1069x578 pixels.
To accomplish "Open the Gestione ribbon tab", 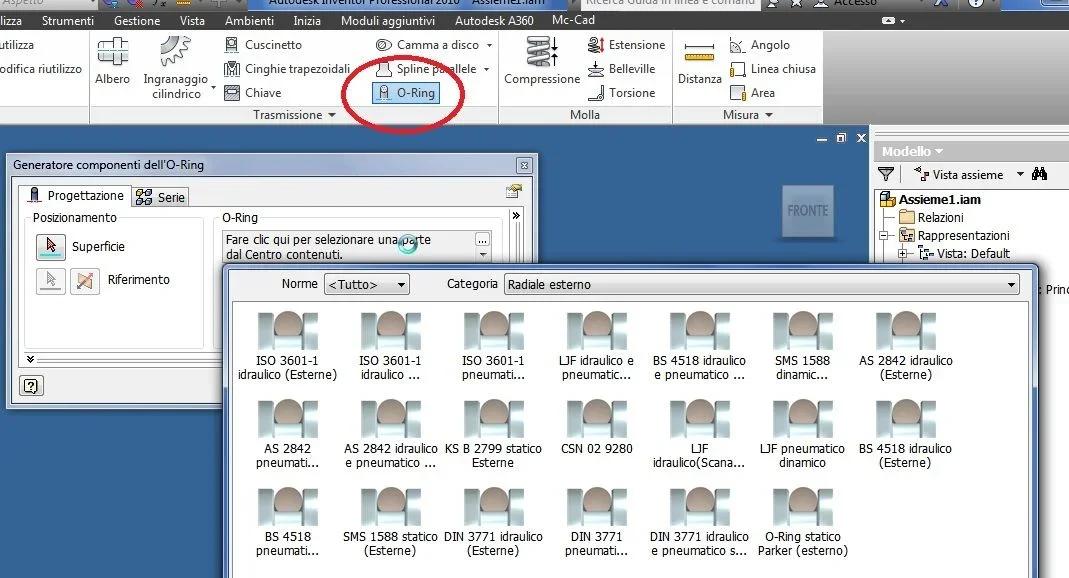I will point(137,21).
